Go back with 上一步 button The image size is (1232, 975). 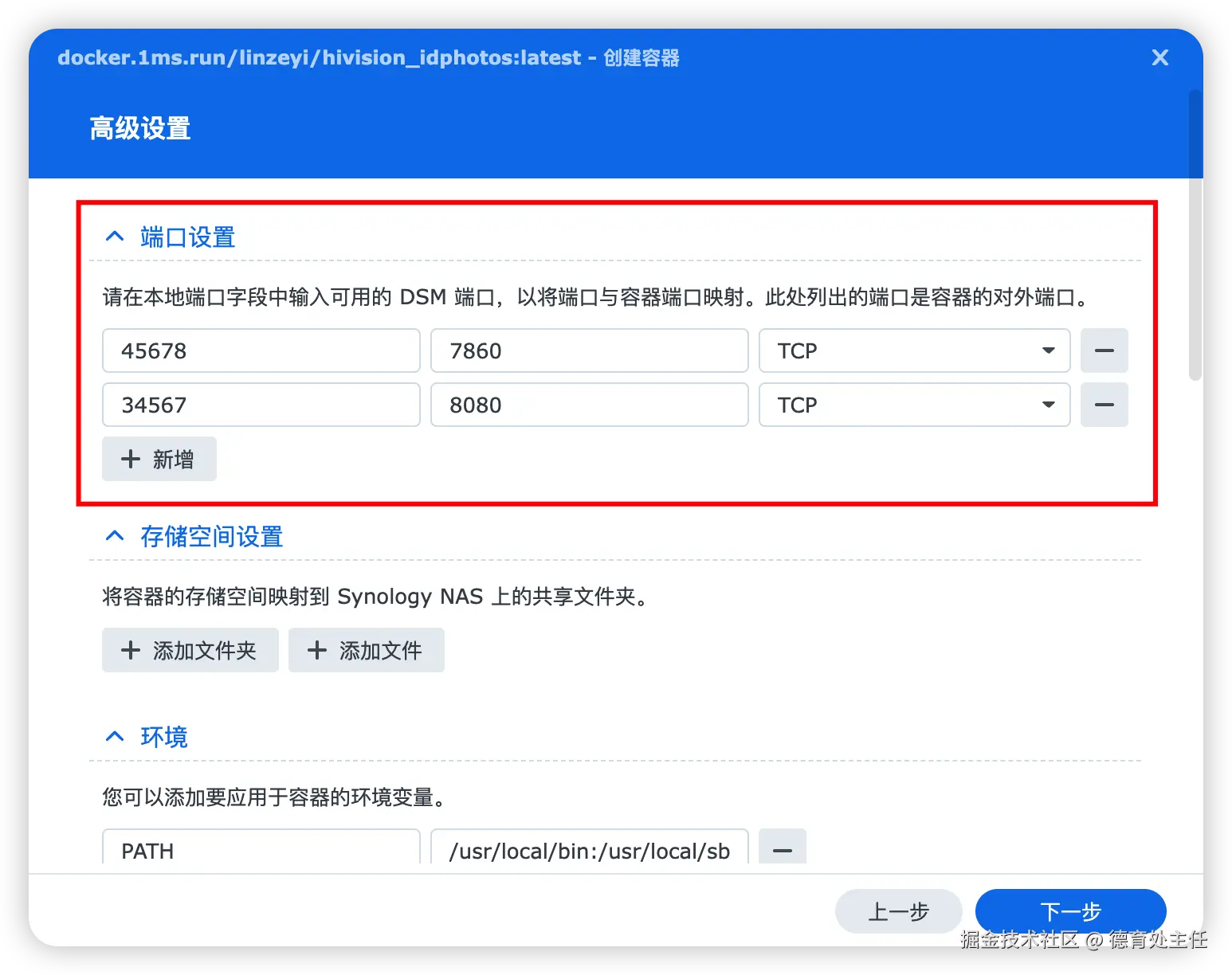coord(899,911)
